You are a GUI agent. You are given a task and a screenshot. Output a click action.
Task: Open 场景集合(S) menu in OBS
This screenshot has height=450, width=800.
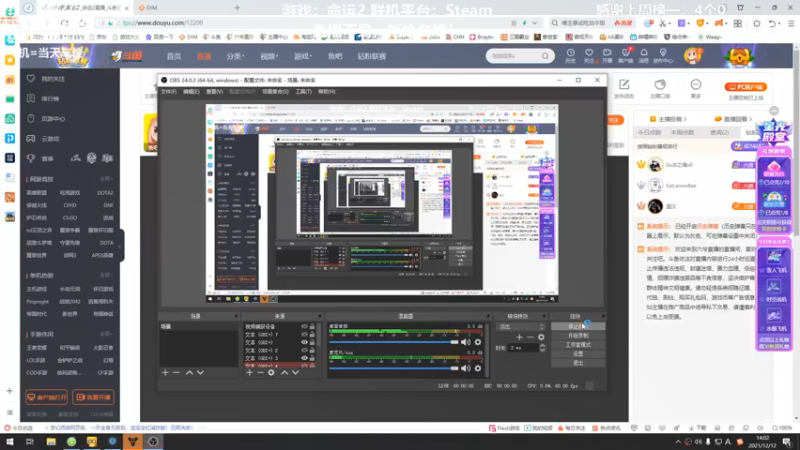point(276,92)
